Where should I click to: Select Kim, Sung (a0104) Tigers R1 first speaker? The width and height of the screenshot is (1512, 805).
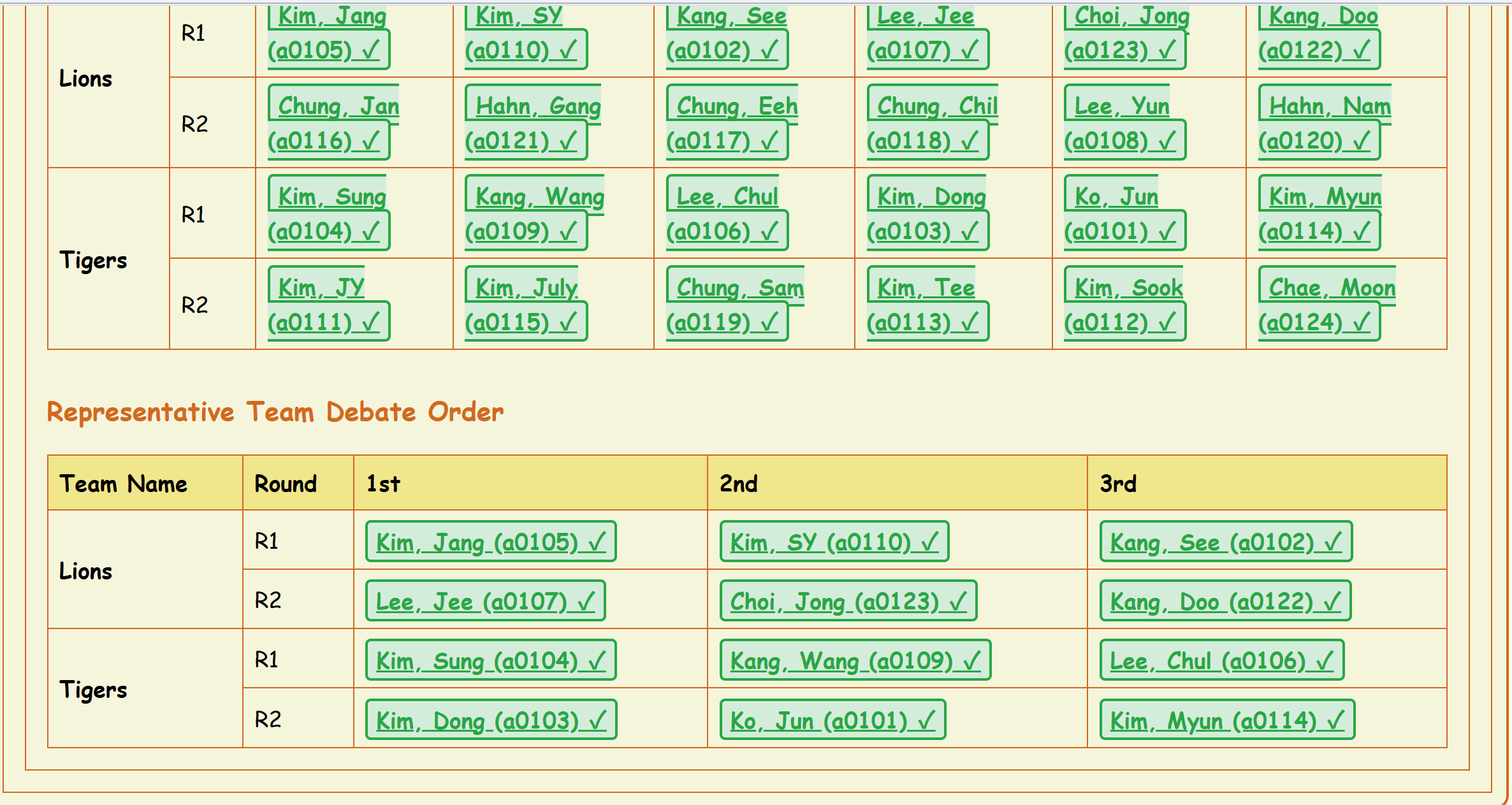(x=490, y=661)
